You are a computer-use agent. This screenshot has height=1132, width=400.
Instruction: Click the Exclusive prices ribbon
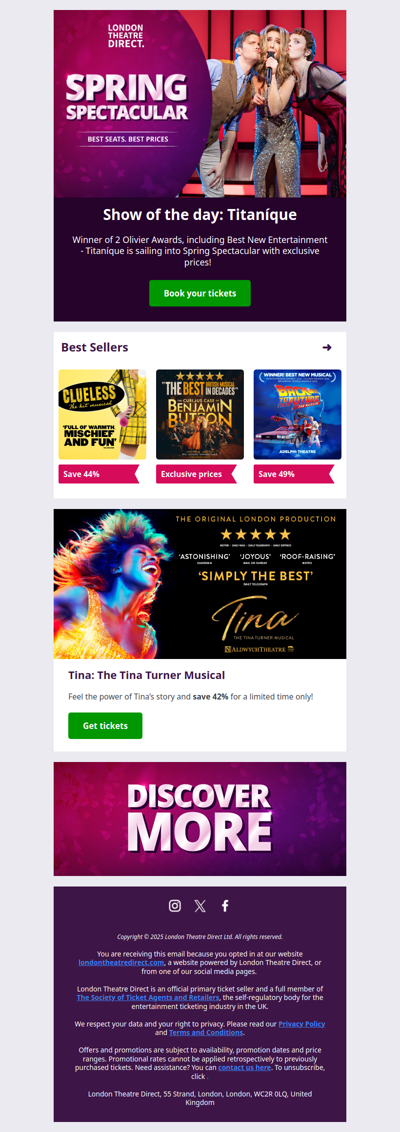click(196, 474)
